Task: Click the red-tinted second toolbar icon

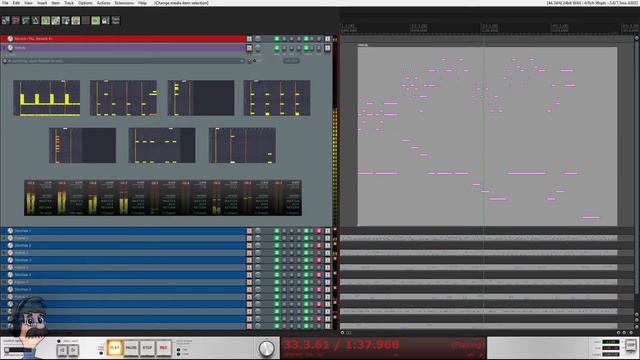Action: coord(16,20)
